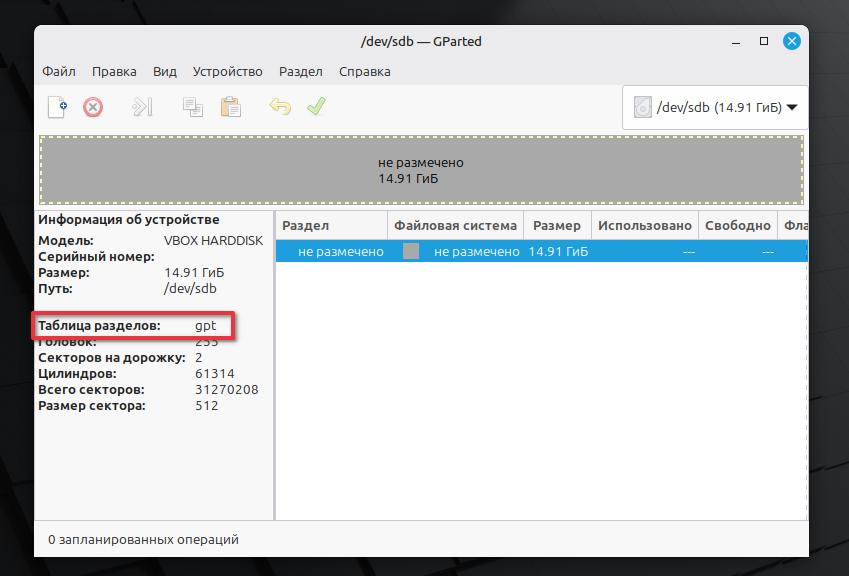Click the gpt partition table value
849x576 pixels.
[206, 325]
